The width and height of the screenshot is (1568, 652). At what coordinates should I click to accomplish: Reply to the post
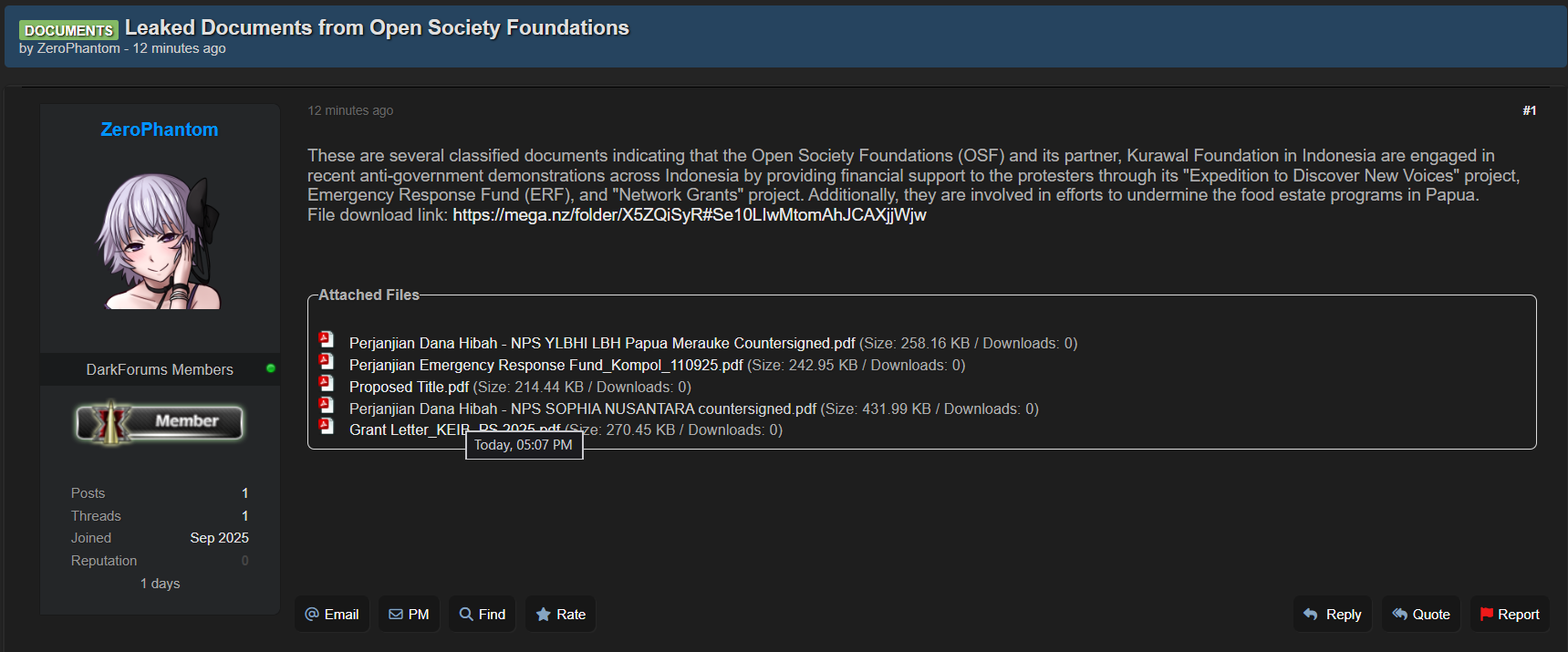pos(1333,615)
